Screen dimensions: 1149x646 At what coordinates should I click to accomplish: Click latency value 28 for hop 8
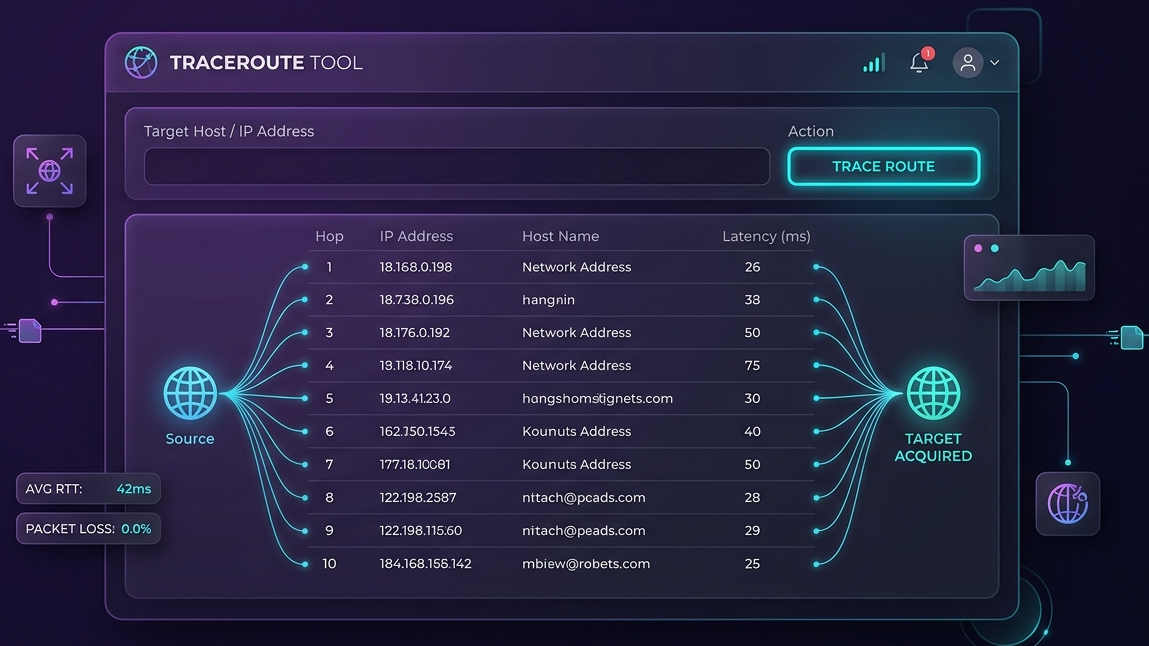click(752, 497)
